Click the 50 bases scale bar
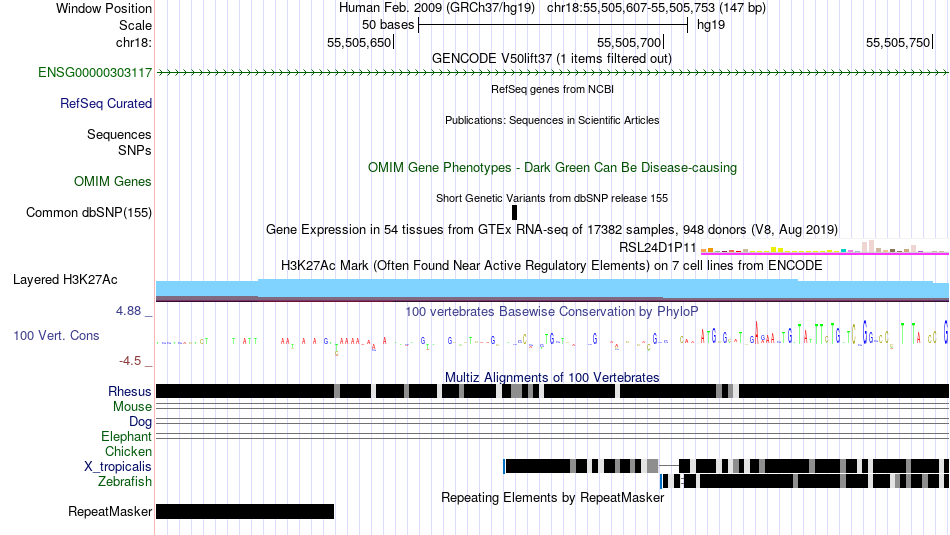This screenshot has width=950, height=535. [x=553, y=25]
